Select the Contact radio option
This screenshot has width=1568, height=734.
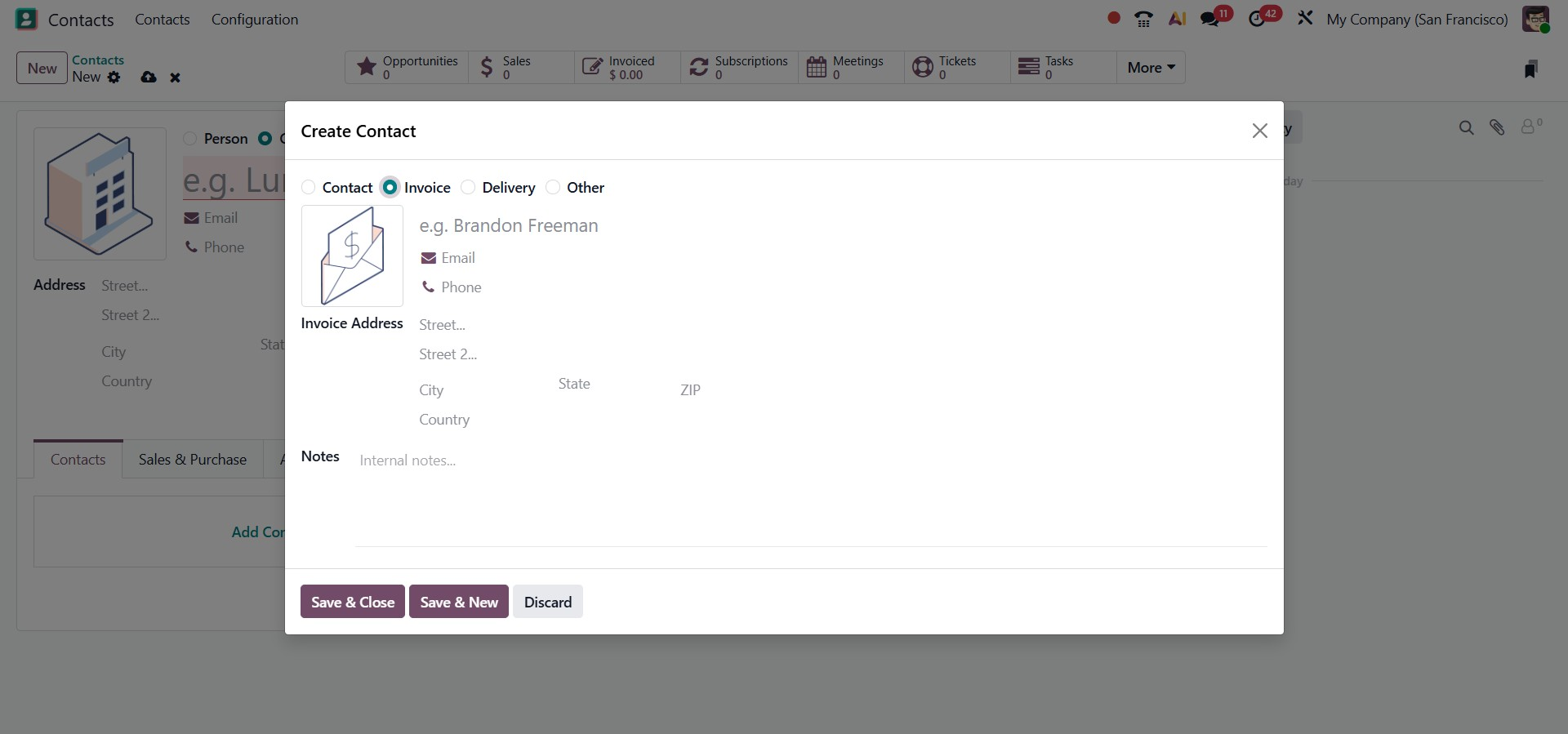[309, 188]
